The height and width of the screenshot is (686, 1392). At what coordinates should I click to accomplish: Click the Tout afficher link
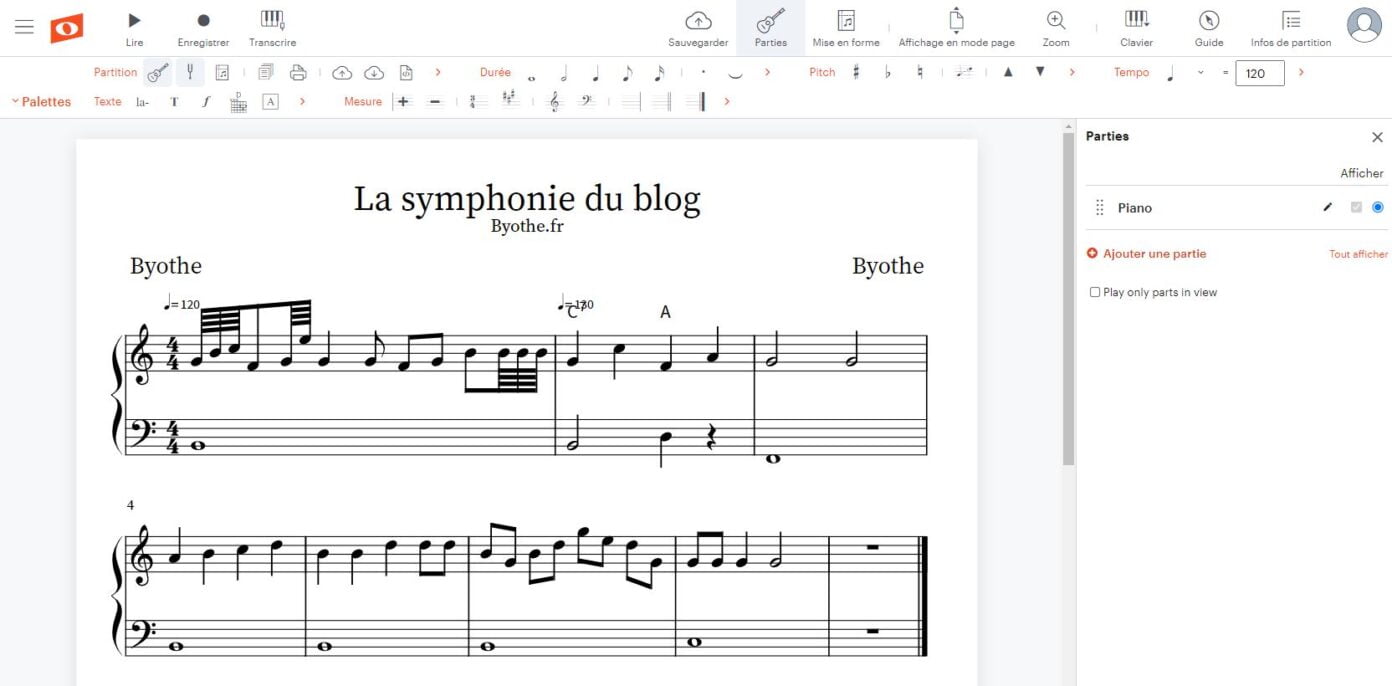pyautogui.click(x=1357, y=254)
